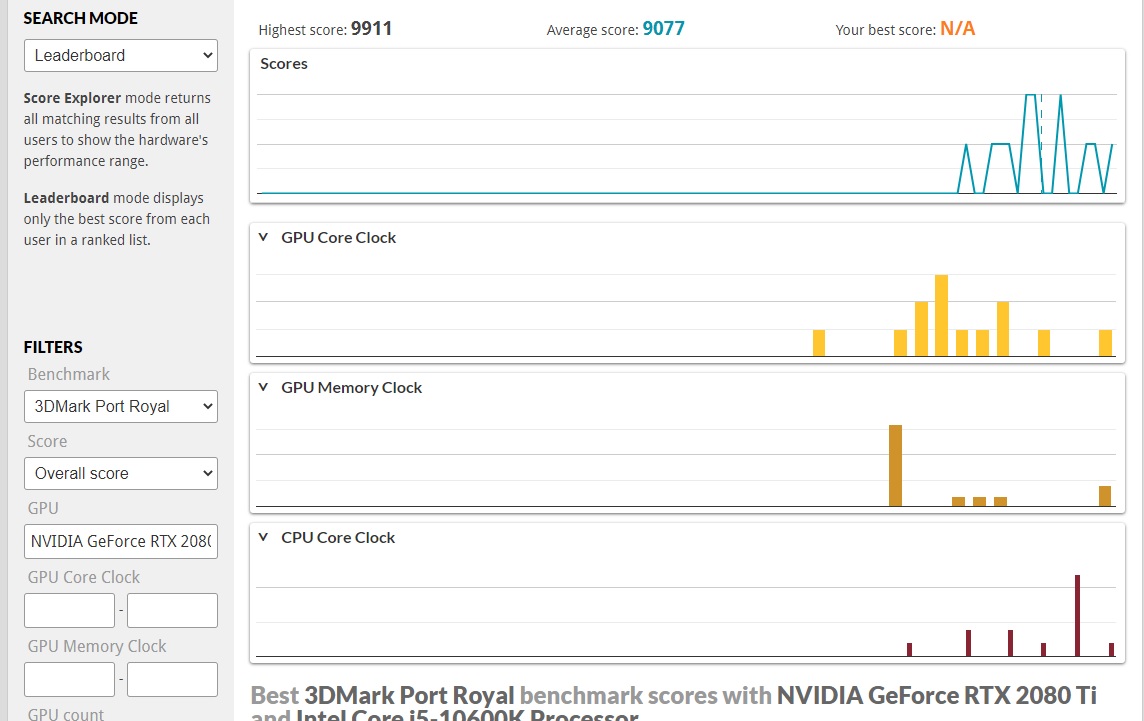This screenshot has width=1144, height=721.
Task: Click the GPU Core Clock minimum field
Action: (x=69, y=610)
